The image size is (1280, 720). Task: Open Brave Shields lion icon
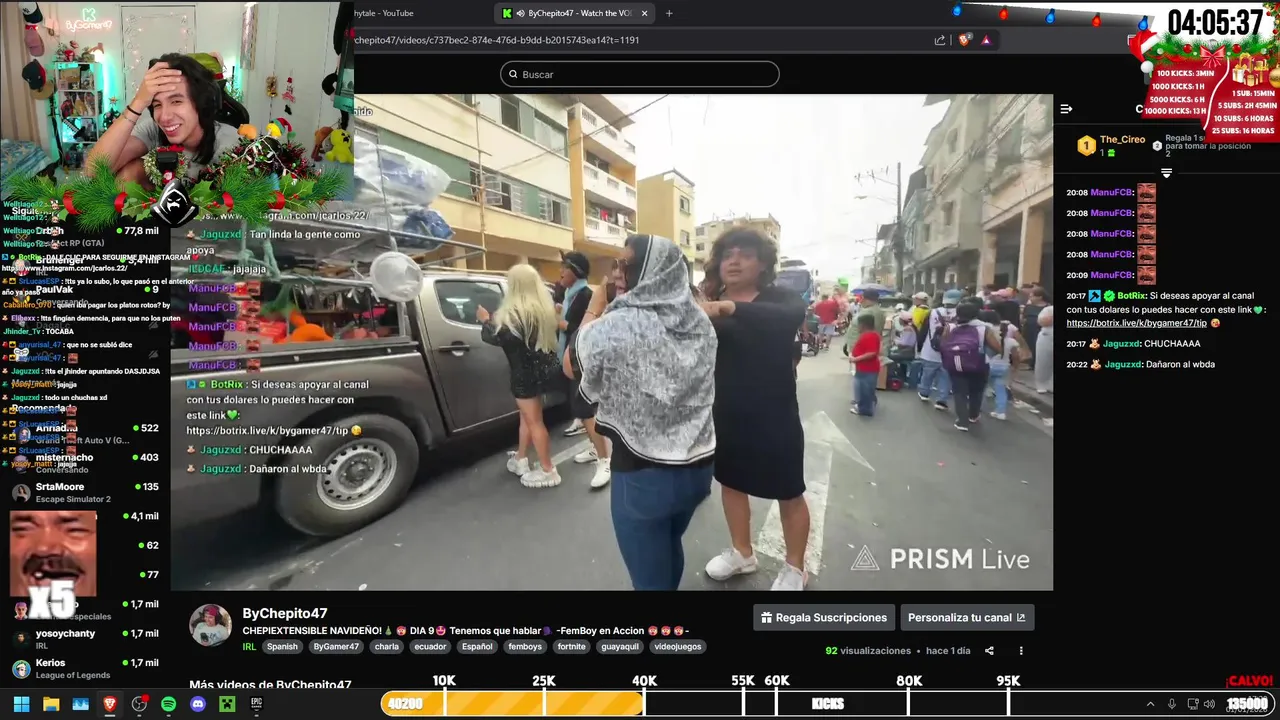click(x=964, y=40)
